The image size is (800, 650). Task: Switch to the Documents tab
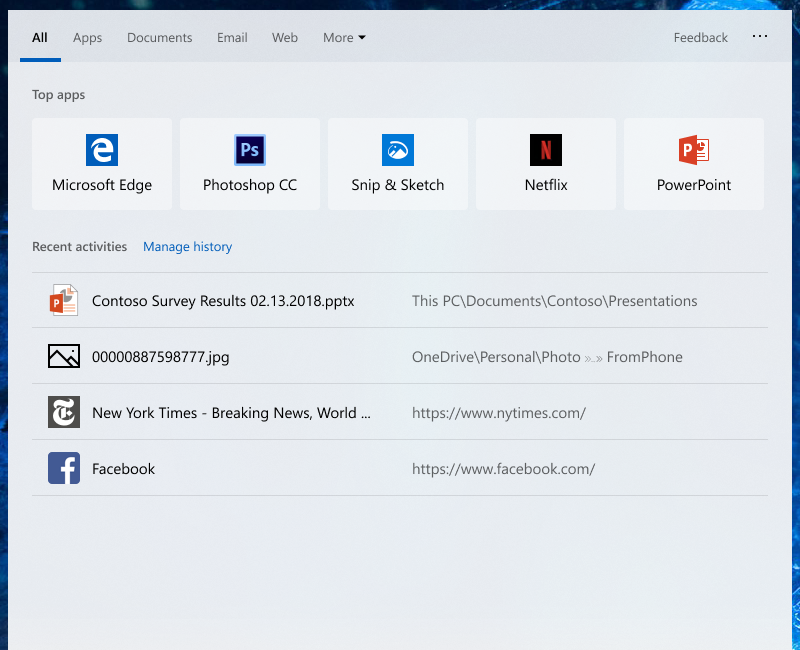pos(159,37)
